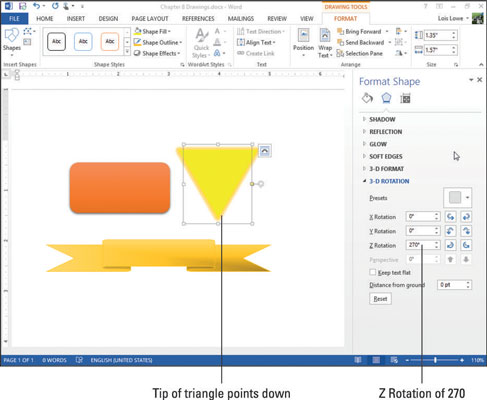
Task: Open the Shape Fill dropdown
Action: [152, 32]
